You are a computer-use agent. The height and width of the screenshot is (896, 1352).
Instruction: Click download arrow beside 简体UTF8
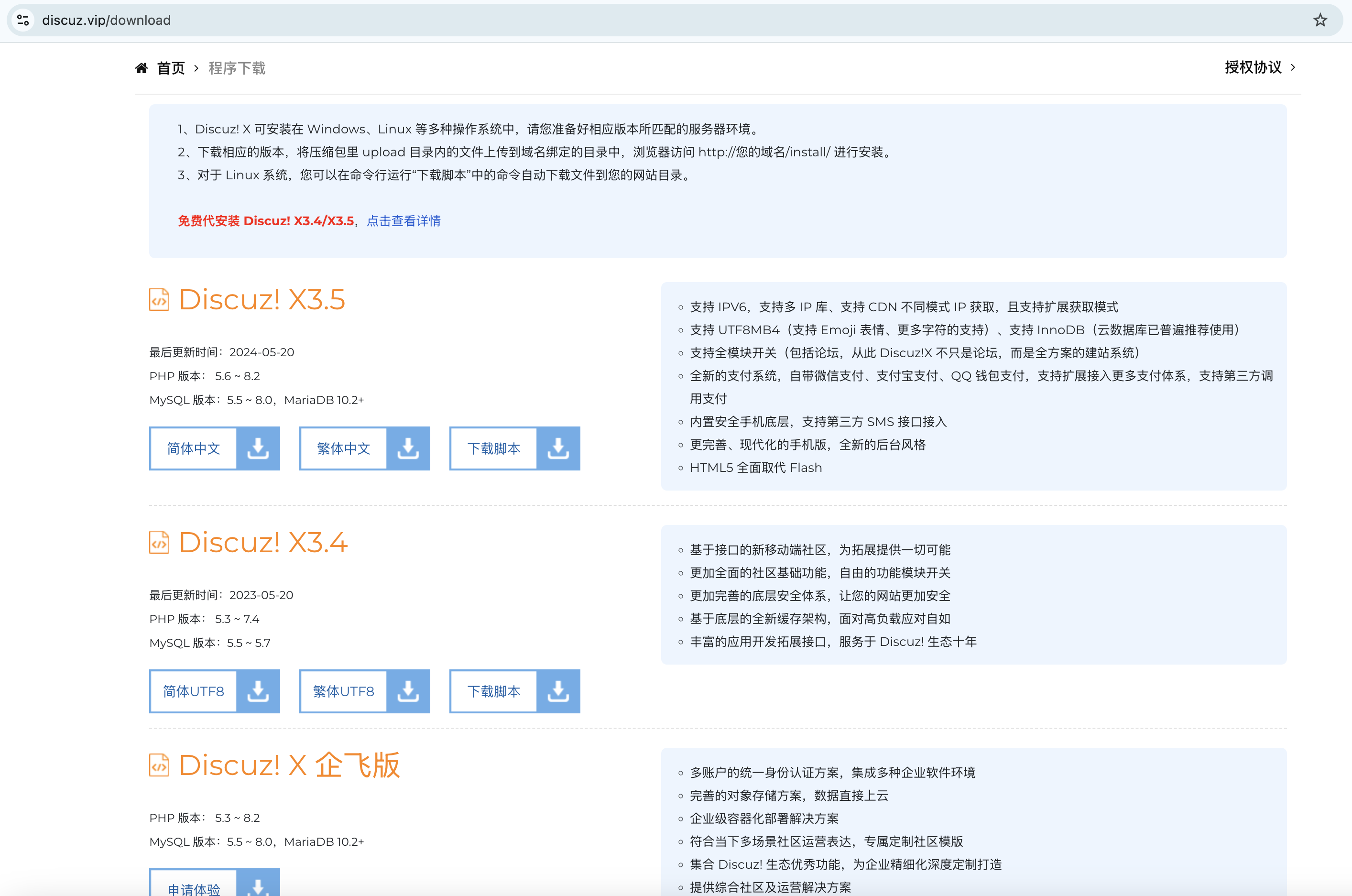point(258,691)
